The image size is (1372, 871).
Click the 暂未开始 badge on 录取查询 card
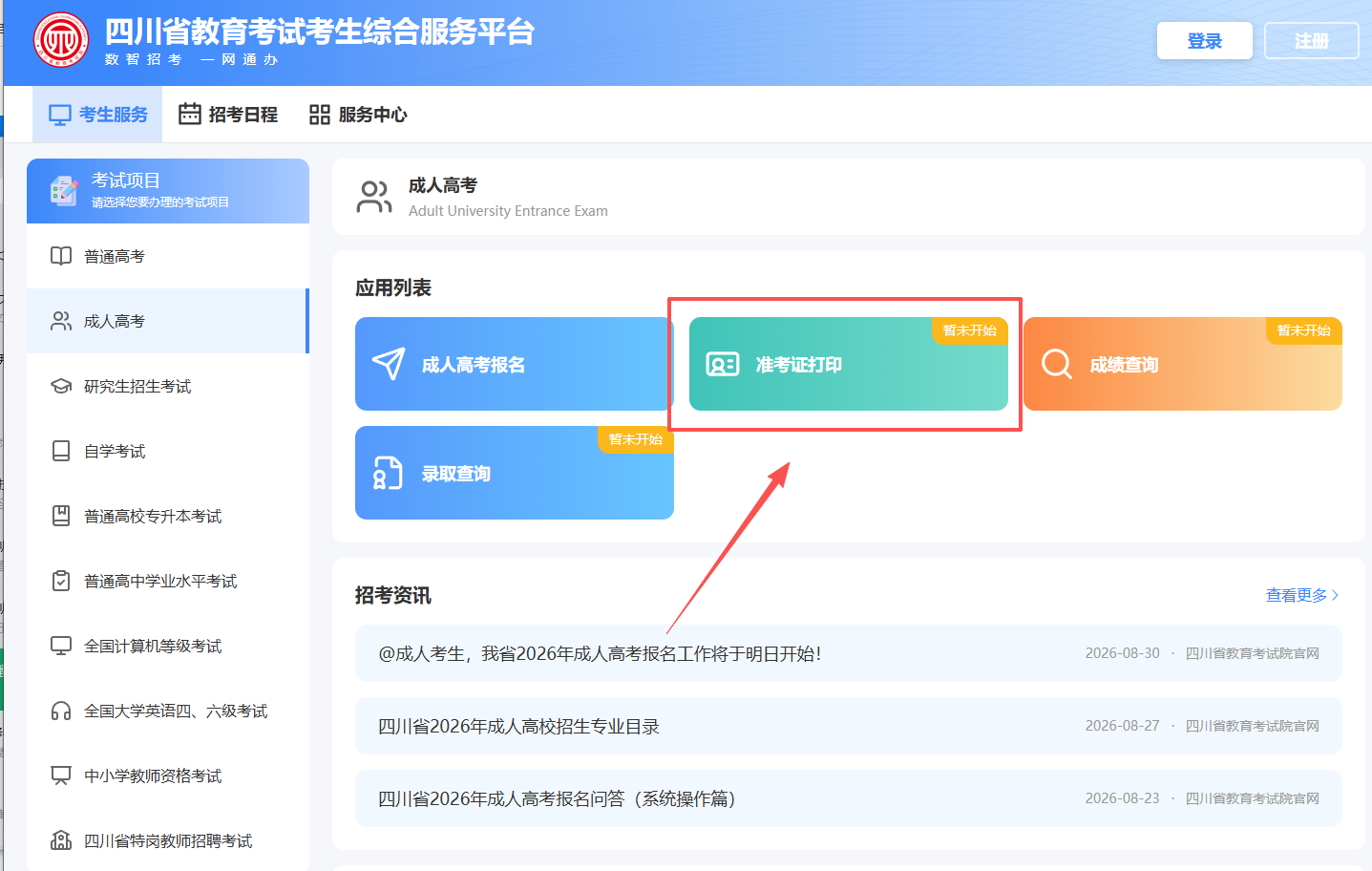(636, 439)
